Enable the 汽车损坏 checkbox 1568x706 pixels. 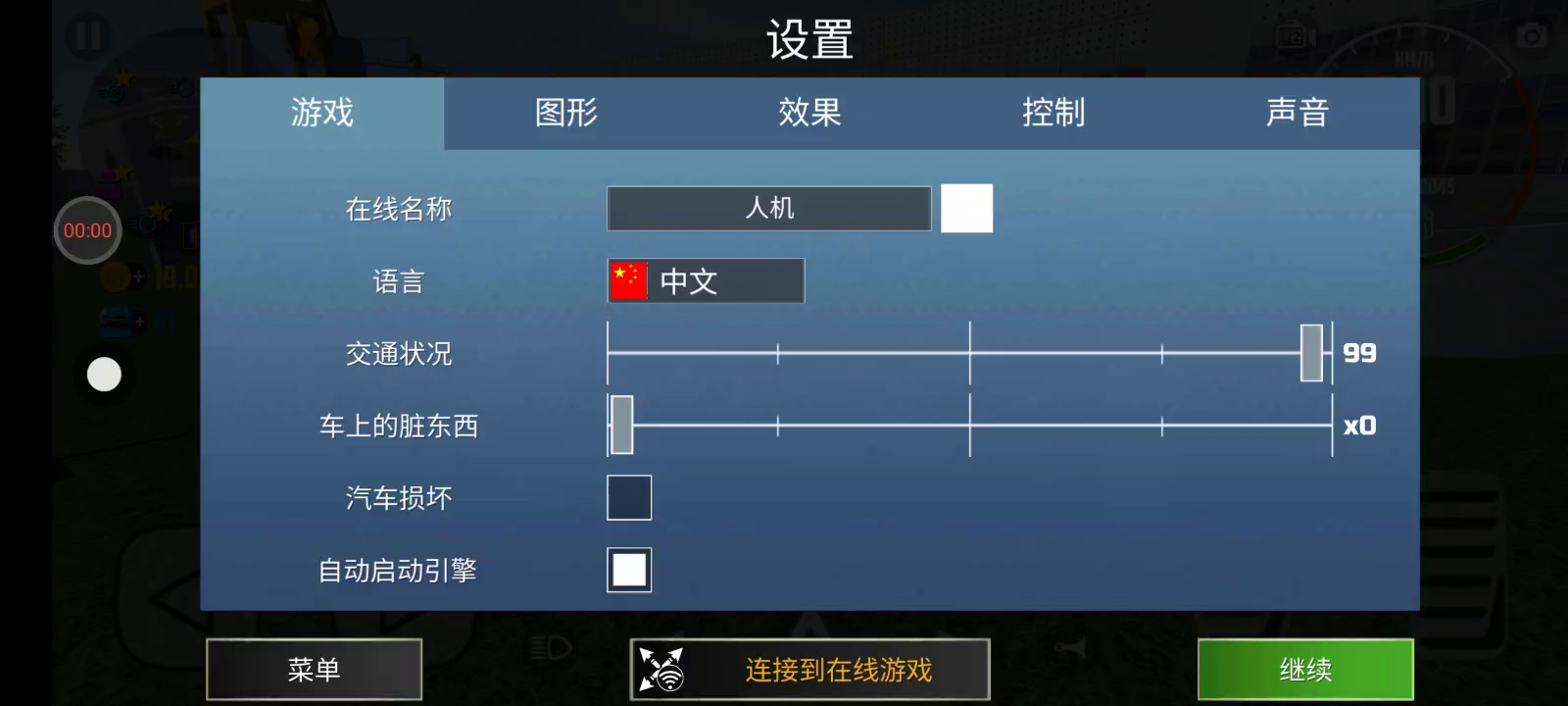[x=629, y=497]
